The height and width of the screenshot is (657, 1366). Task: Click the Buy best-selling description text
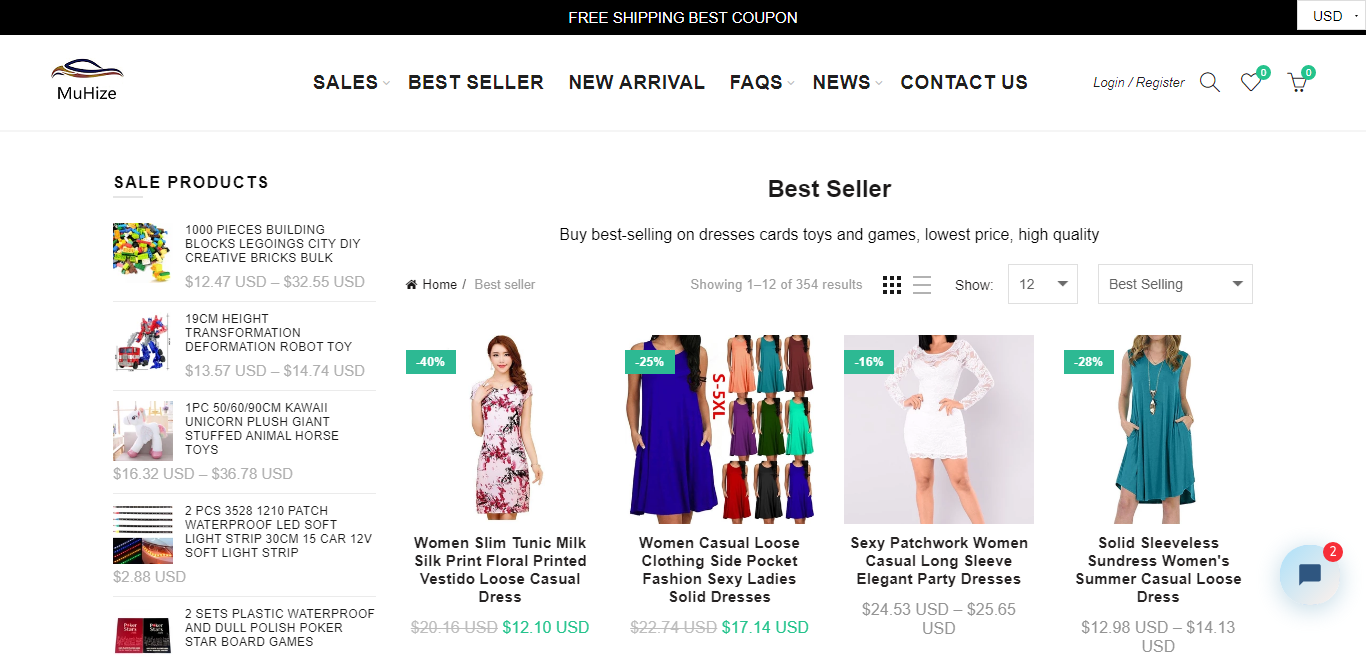point(829,235)
